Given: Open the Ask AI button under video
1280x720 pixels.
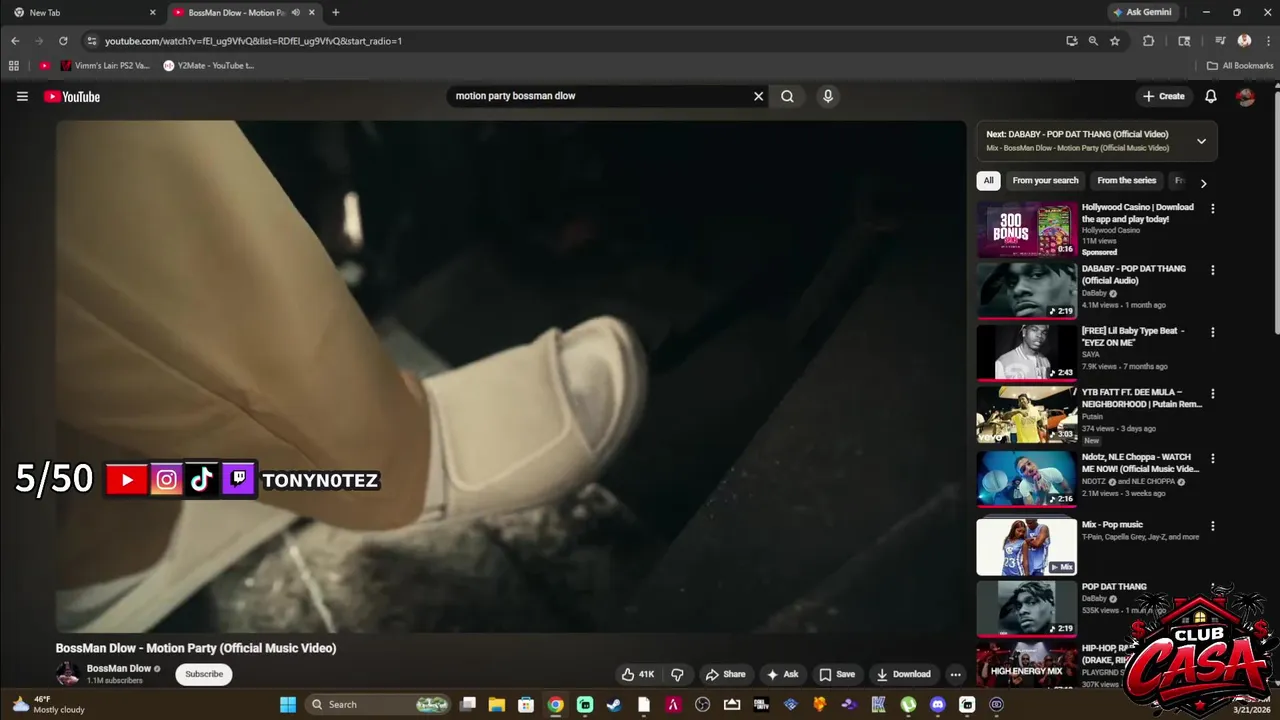Looking at the screenshot, I should pyautogui.click(x=782, y=674).
